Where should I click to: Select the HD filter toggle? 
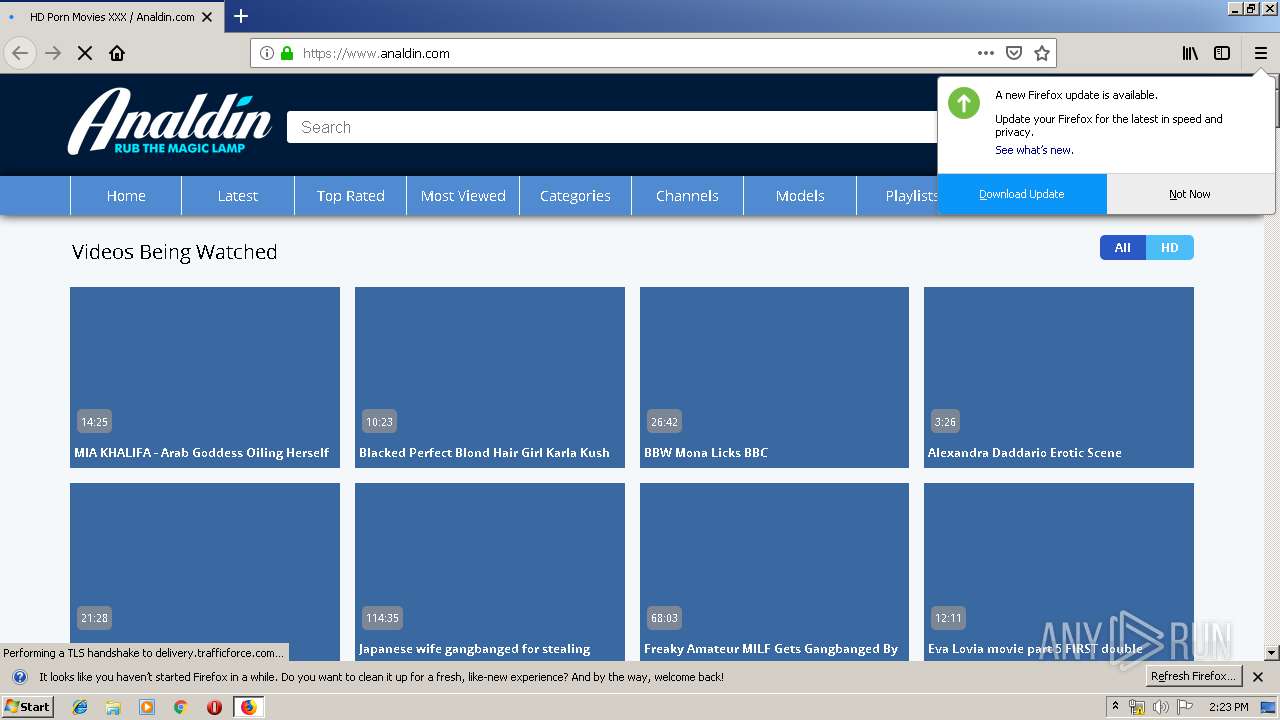(x=1170, y=248)
